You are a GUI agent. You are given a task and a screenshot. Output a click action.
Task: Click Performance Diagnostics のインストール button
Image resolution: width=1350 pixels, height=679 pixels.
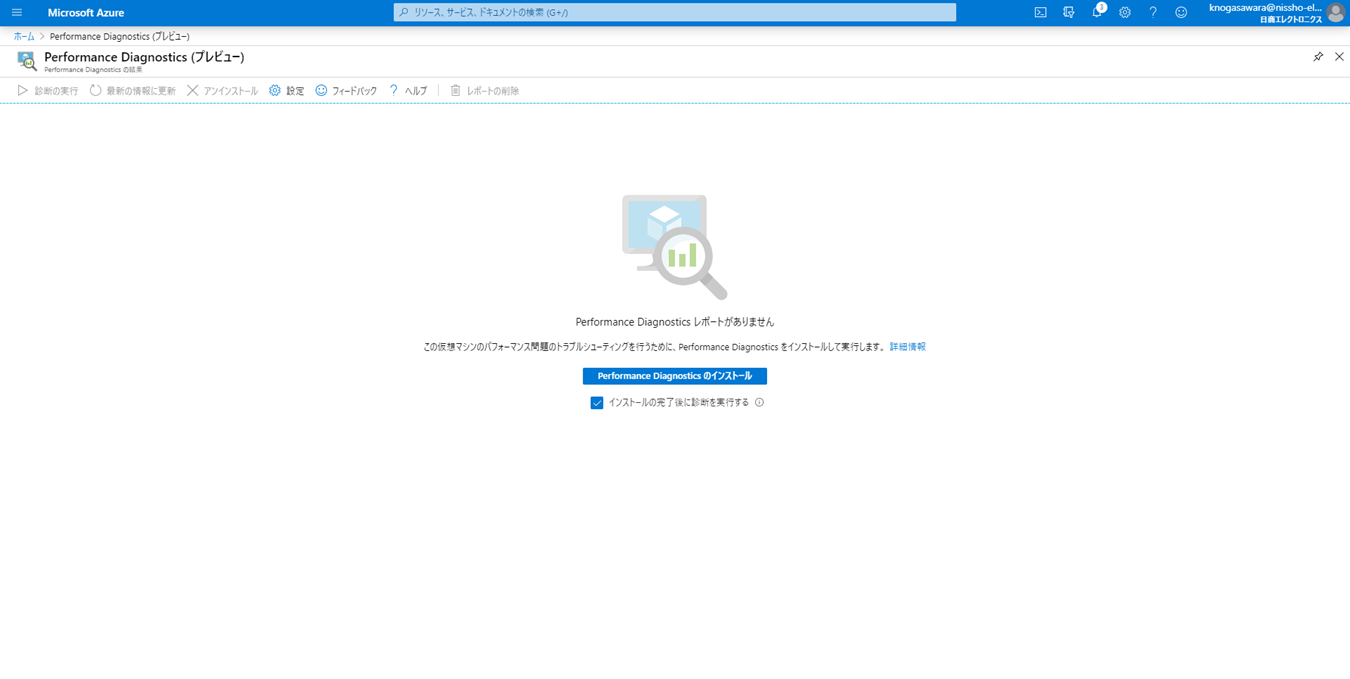click(x=675, y=376)
